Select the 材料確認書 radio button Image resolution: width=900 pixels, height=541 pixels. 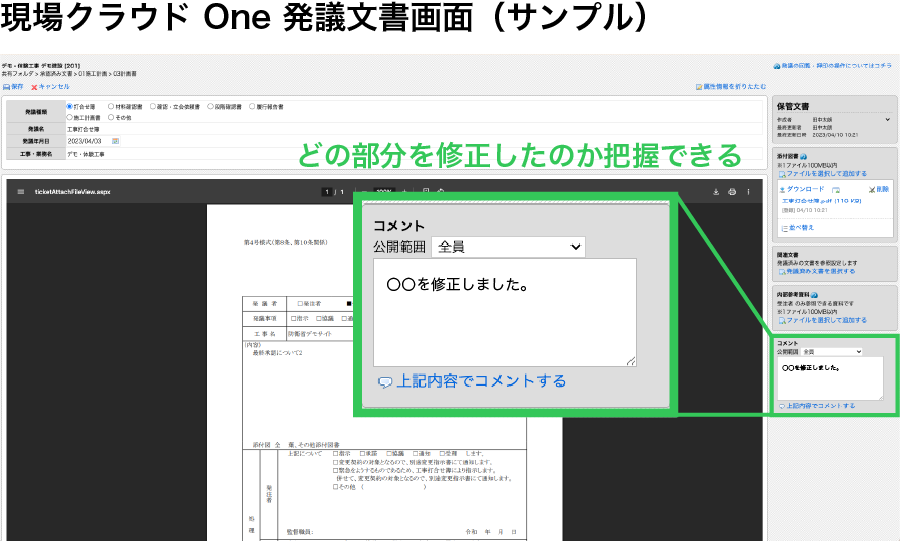111,107
